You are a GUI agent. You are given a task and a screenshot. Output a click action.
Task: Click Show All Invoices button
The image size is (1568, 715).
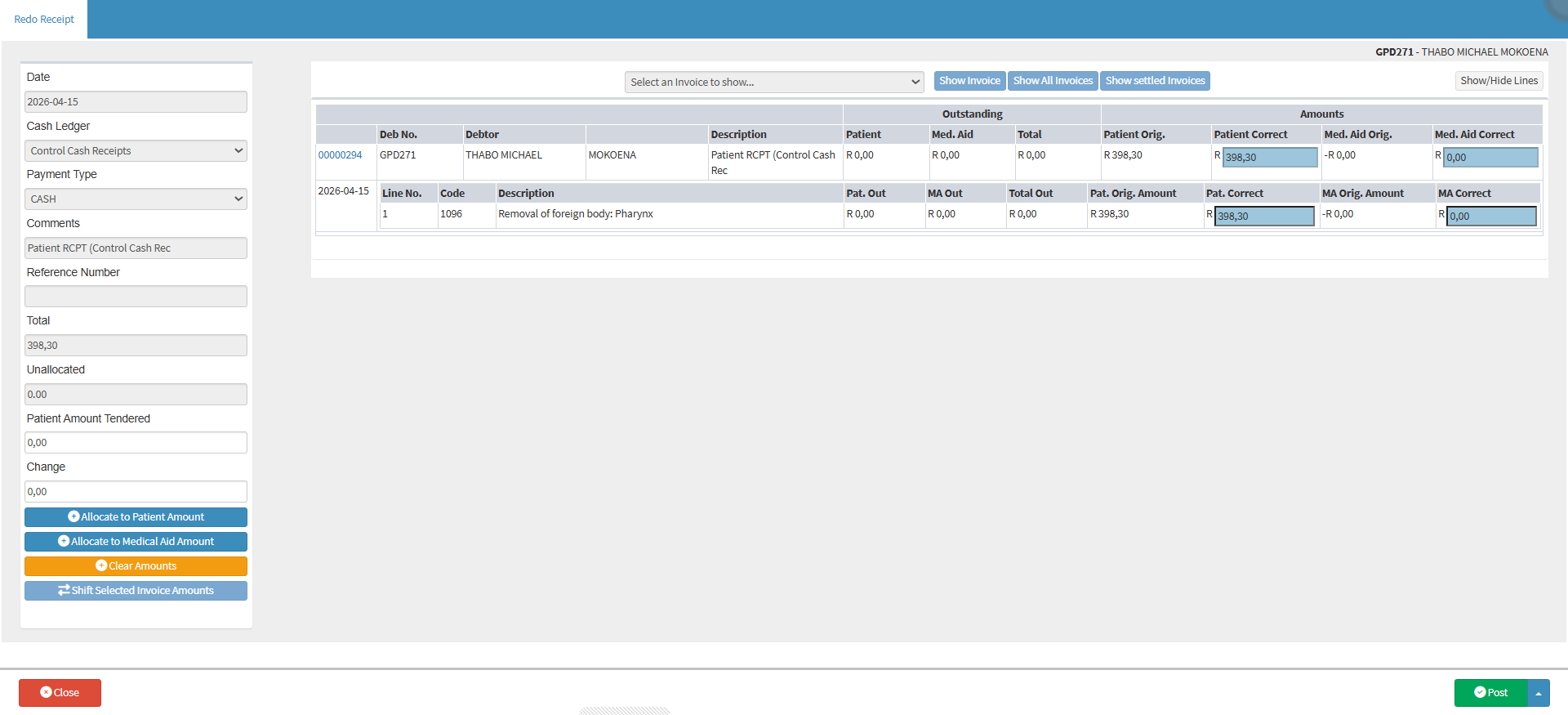pos(1053,81)
